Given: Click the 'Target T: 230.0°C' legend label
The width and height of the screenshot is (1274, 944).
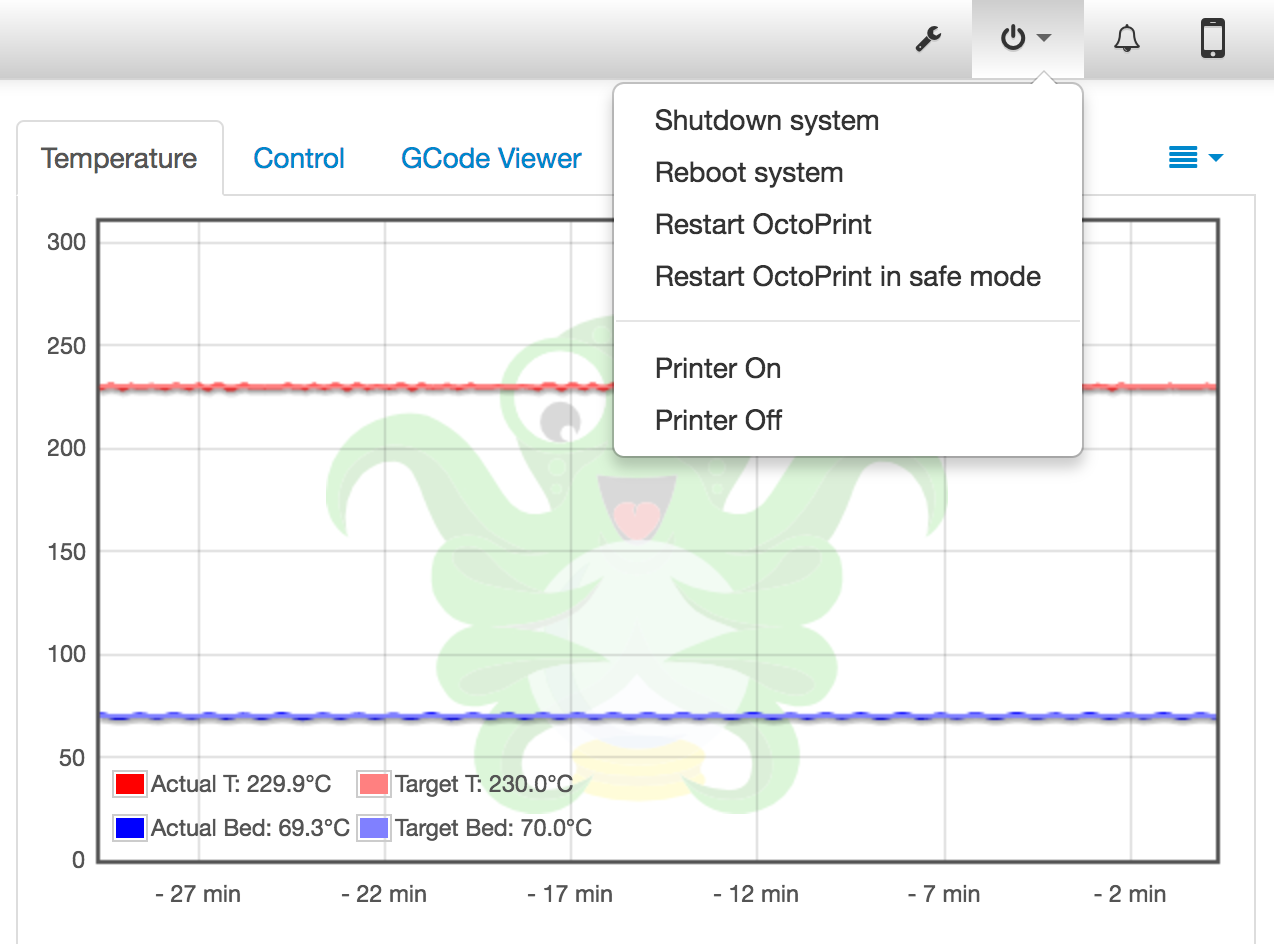Looking at the screenshot, I should 484,784.
